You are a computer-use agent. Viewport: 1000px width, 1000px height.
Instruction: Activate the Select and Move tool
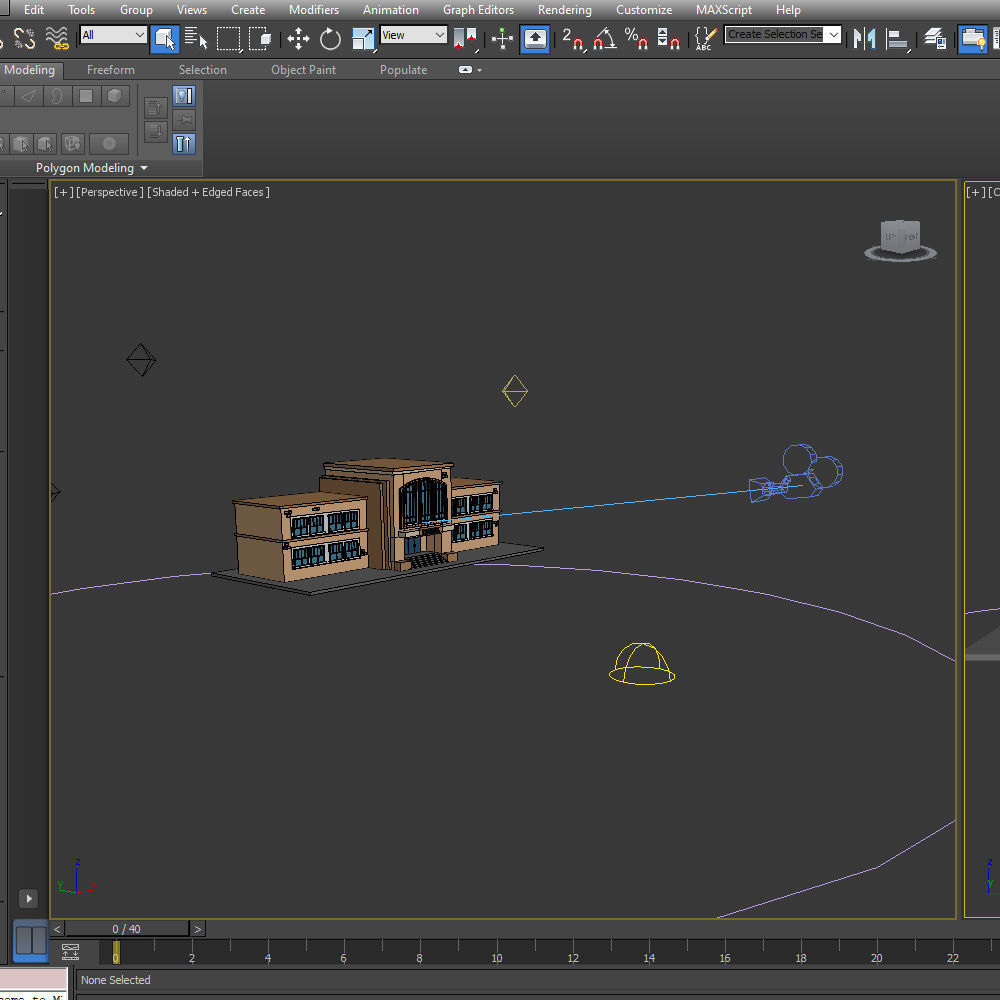(298, 39)
